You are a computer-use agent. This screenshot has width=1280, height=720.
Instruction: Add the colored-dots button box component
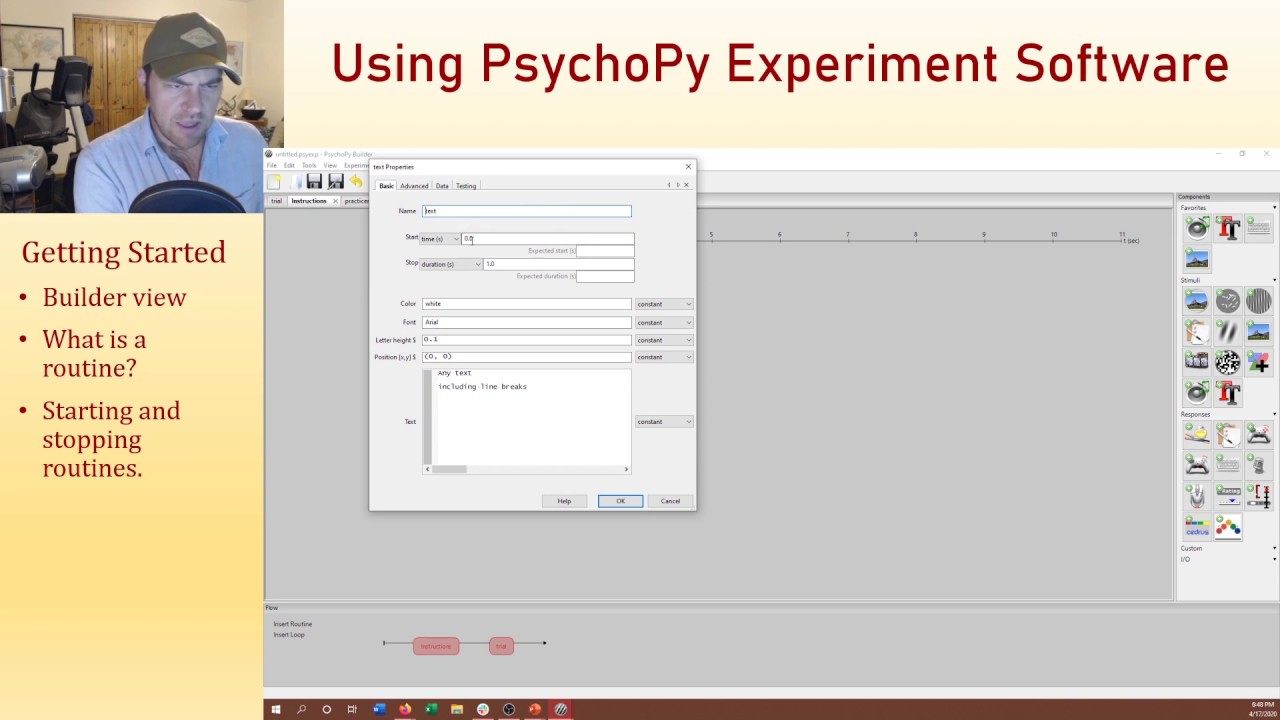click(x=1228, y=527)
